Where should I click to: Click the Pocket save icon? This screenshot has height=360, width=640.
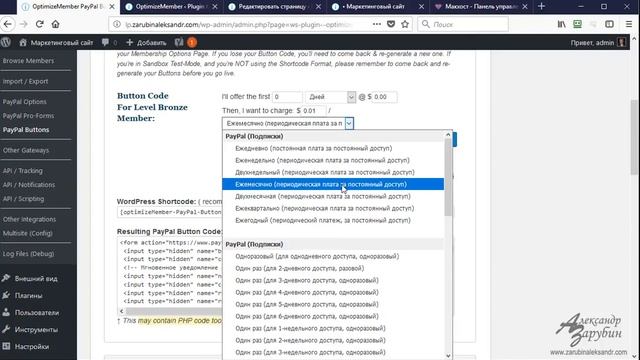click(391, 24)
